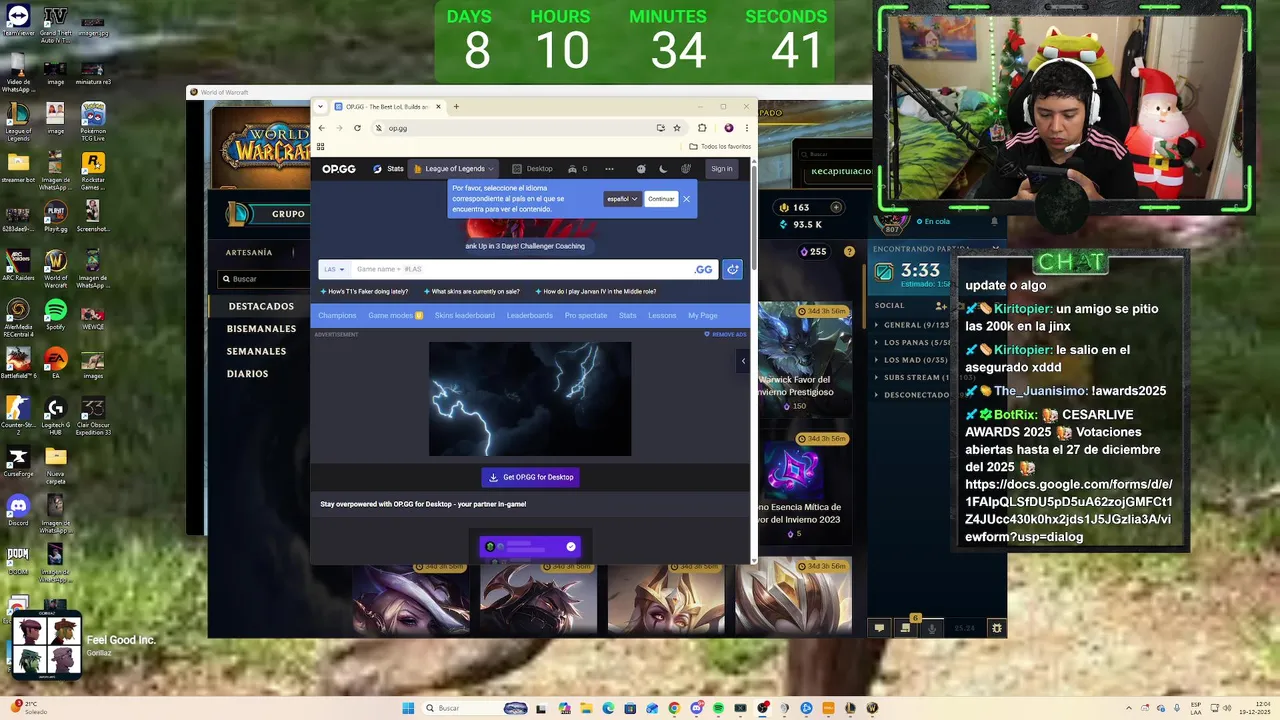Open Chrome apps grid in bookmarks bar

(x=321, y=146)
